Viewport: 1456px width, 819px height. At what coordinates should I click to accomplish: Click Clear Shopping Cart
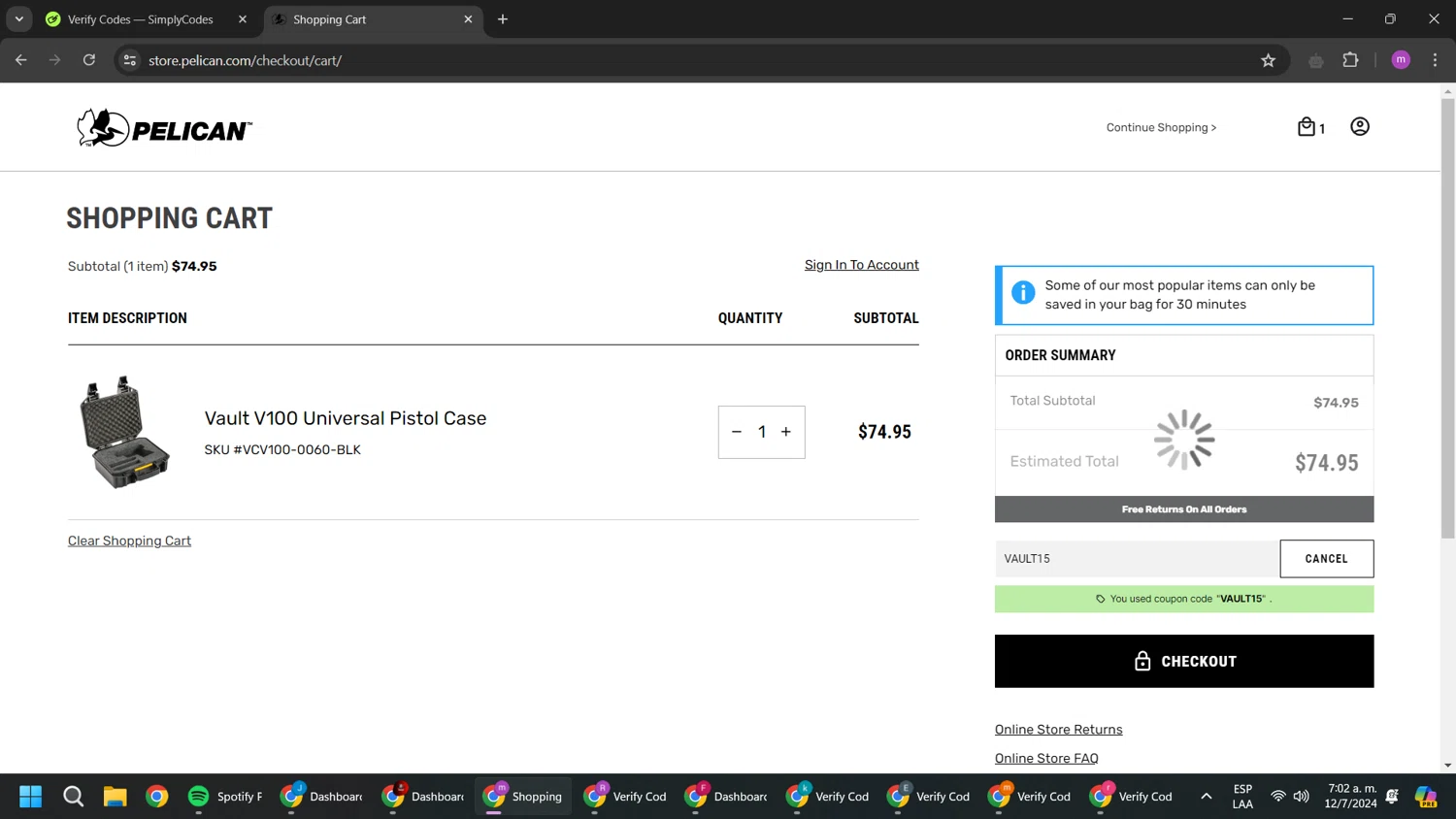coord(129,541)
